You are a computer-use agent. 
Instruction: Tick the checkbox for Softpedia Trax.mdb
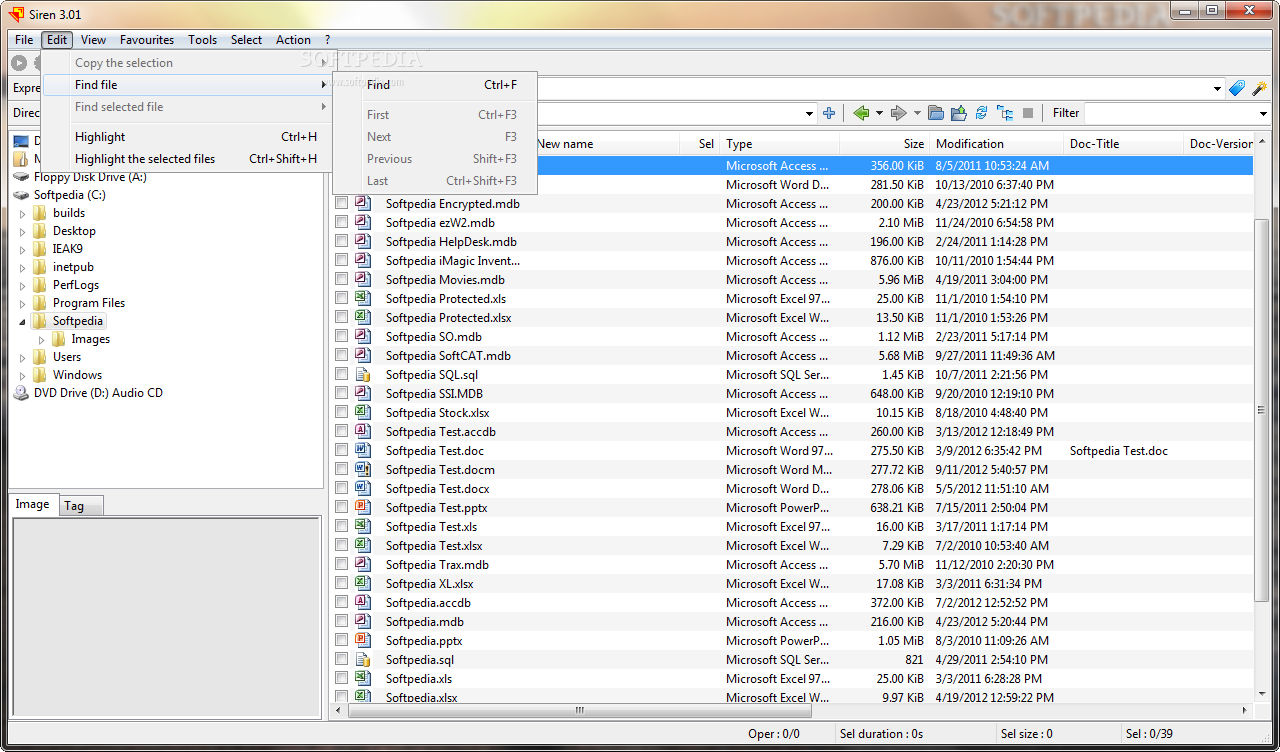342,565
